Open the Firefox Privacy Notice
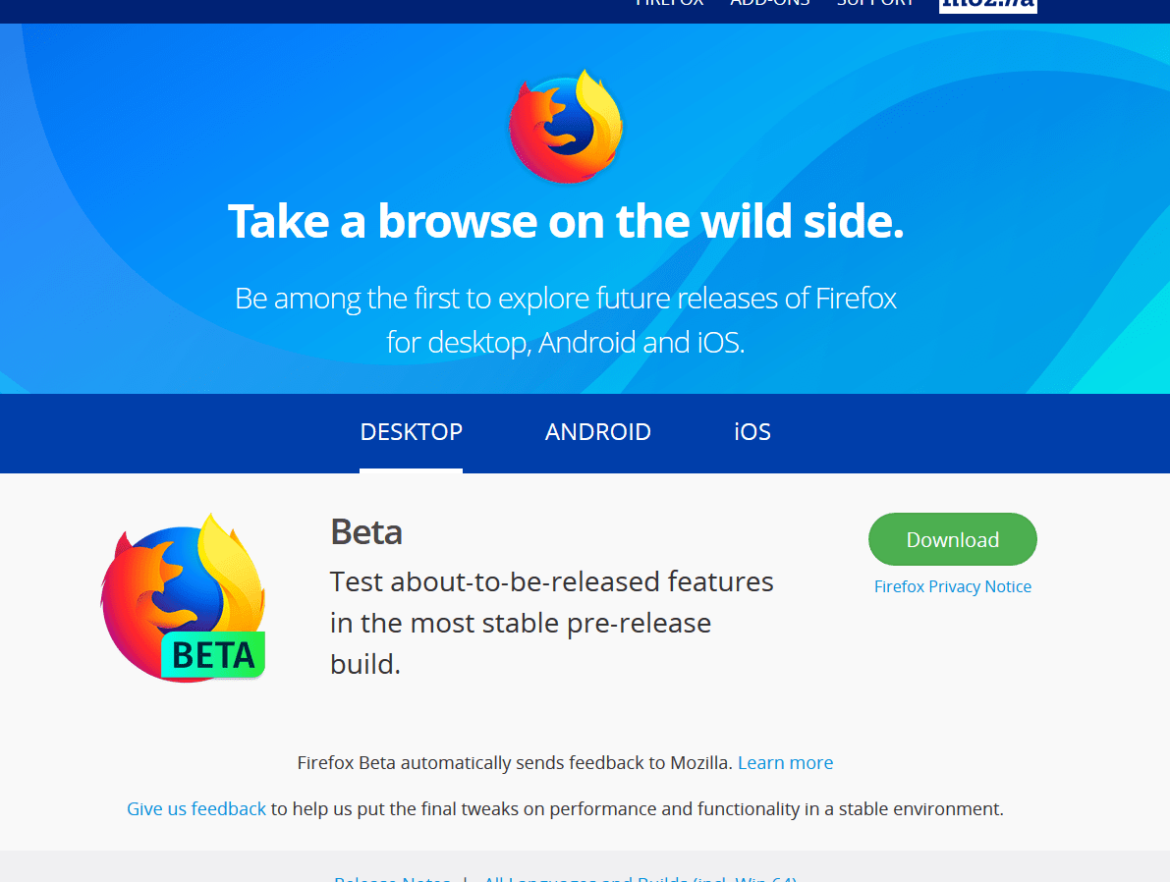The height and width of the screenshot is (882, 1170). tap(952, 587)
